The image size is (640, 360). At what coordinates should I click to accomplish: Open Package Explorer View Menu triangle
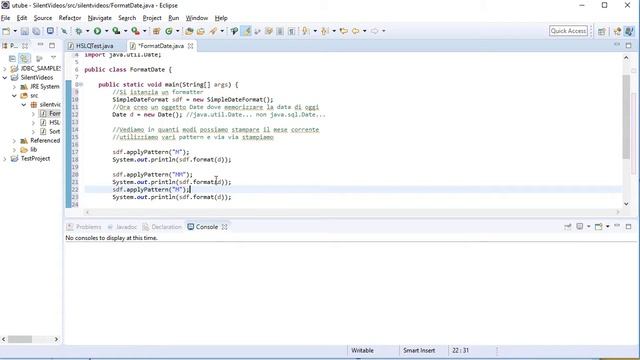pyautogui.click(x=53, y=58)
